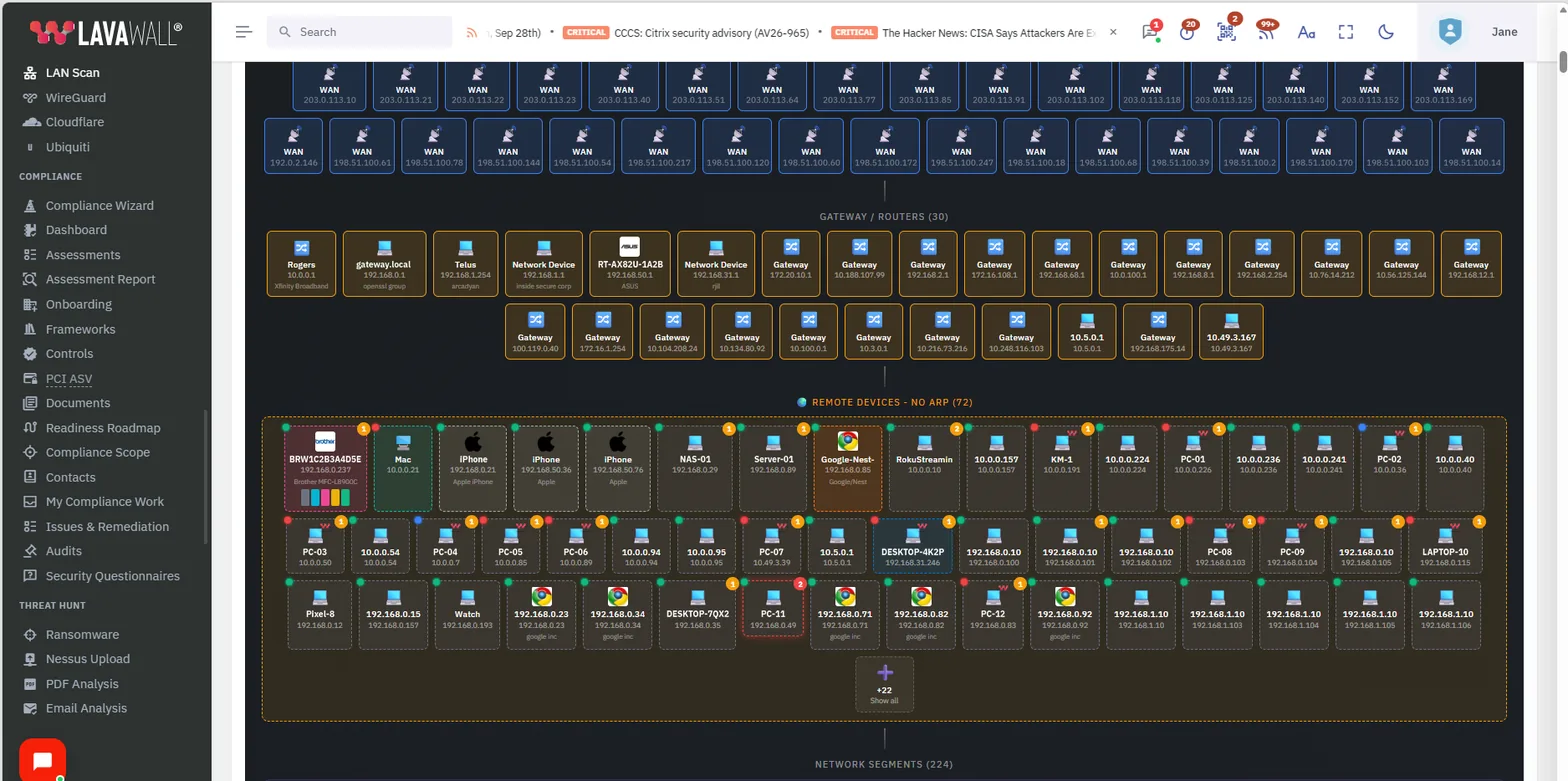Select Ransomware under Threat Hunt
The image size is (1568, 781).
[82, 635]
